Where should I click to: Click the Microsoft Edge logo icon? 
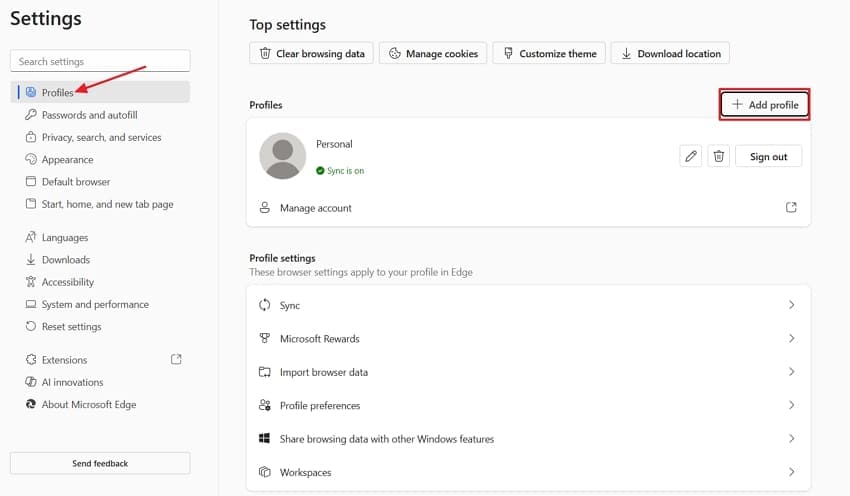pos(31,404)
